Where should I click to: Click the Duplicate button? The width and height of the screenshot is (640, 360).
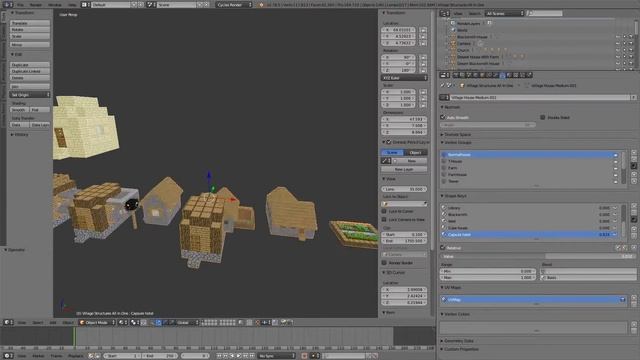[x=30, y=65]
